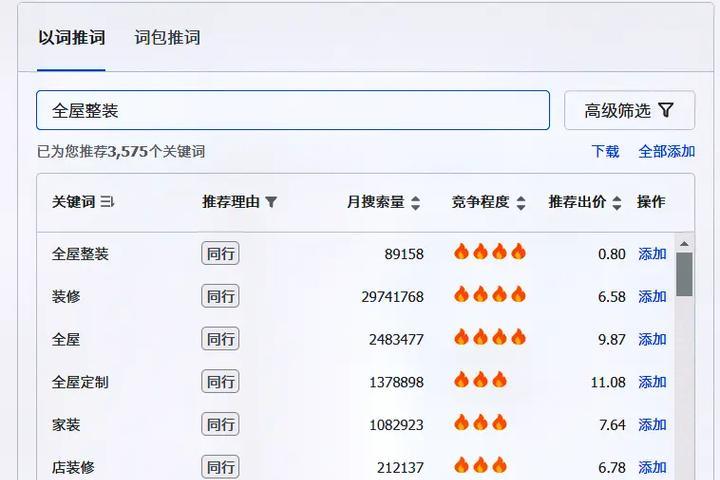The width and height of the screenshot is (720, 480).
Task: Select the keyword cell 全屋整装 in the table
Action: [80, 254]
